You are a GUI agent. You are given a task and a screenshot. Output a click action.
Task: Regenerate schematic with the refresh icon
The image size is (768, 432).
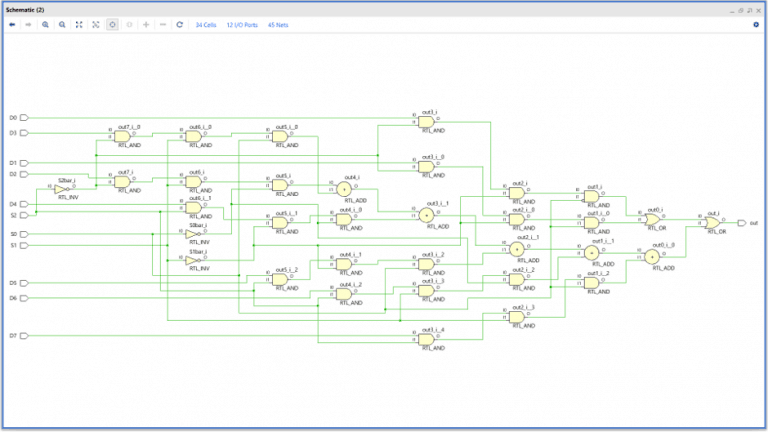coord(180,24)
